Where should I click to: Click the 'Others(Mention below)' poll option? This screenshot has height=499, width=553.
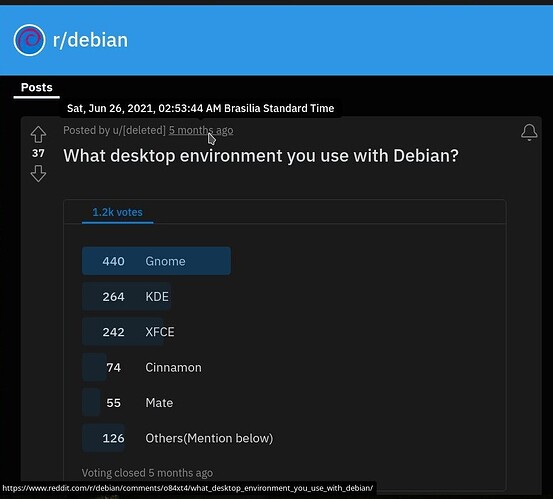point(209,438)
